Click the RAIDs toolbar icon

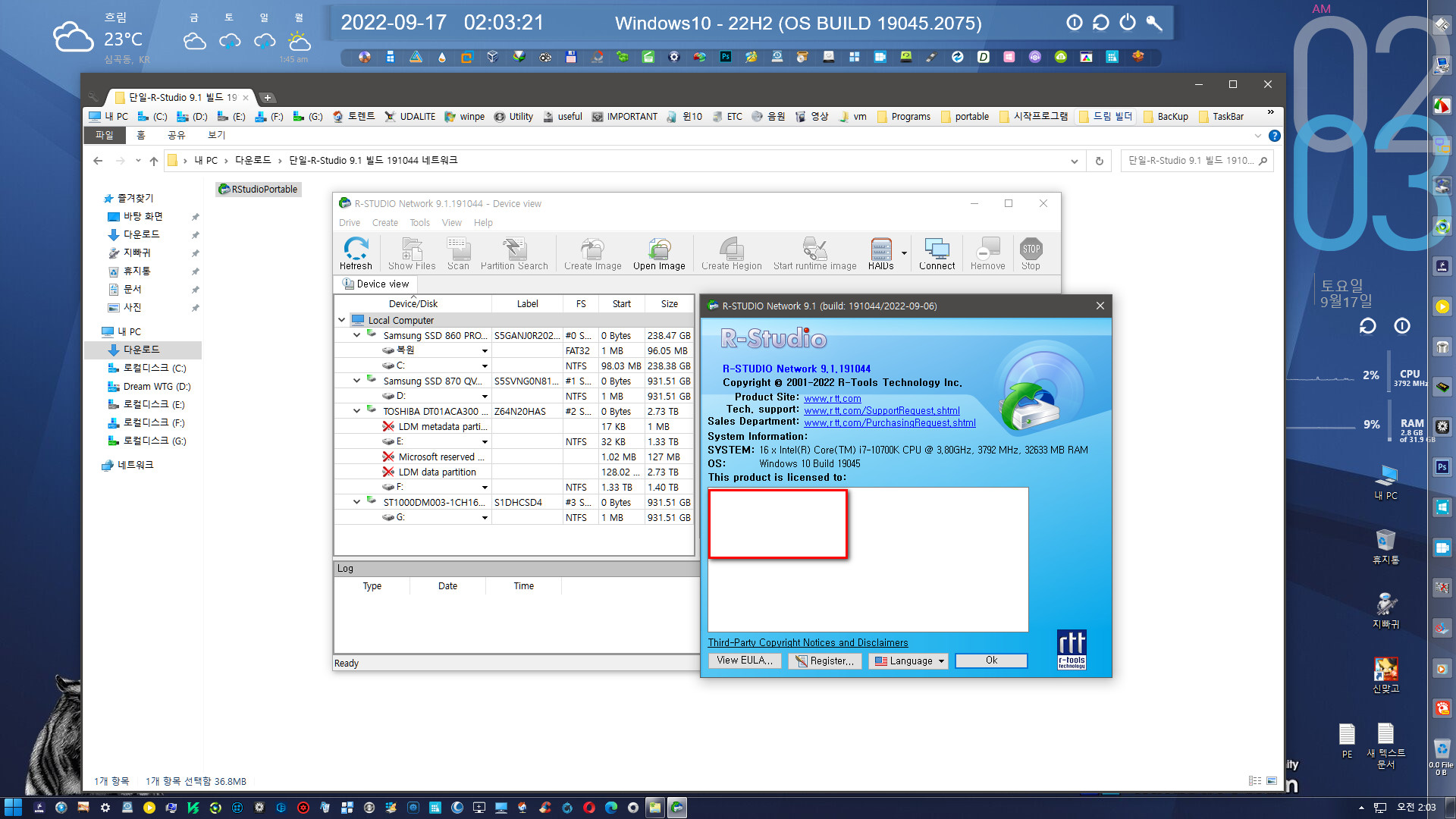(x=880, y=253)
